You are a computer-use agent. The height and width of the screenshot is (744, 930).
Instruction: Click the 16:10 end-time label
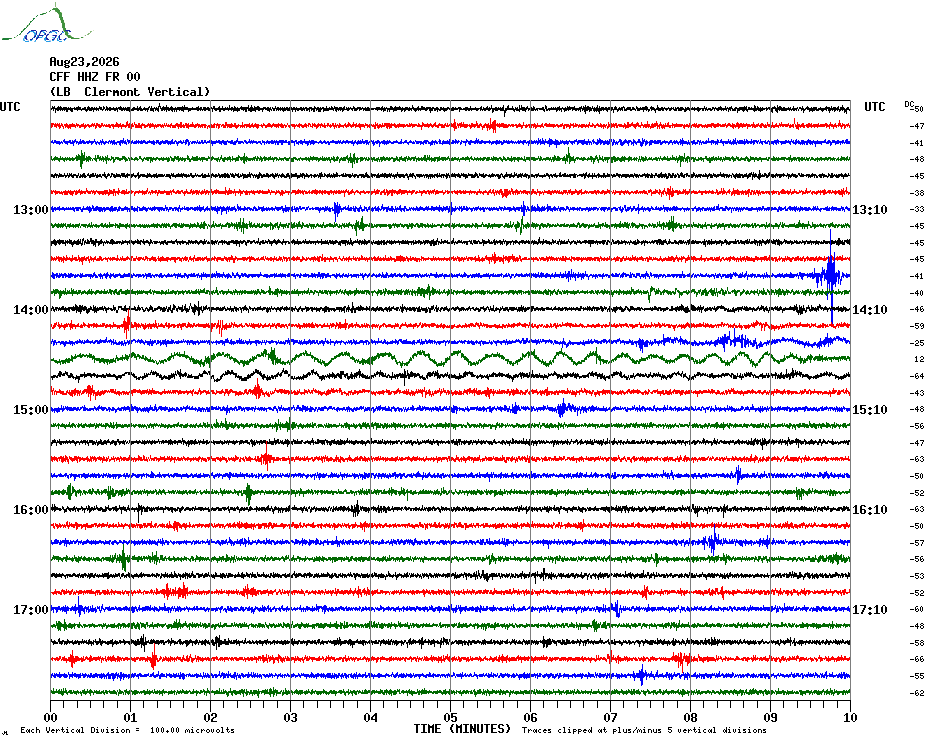[x=870, y=510]
